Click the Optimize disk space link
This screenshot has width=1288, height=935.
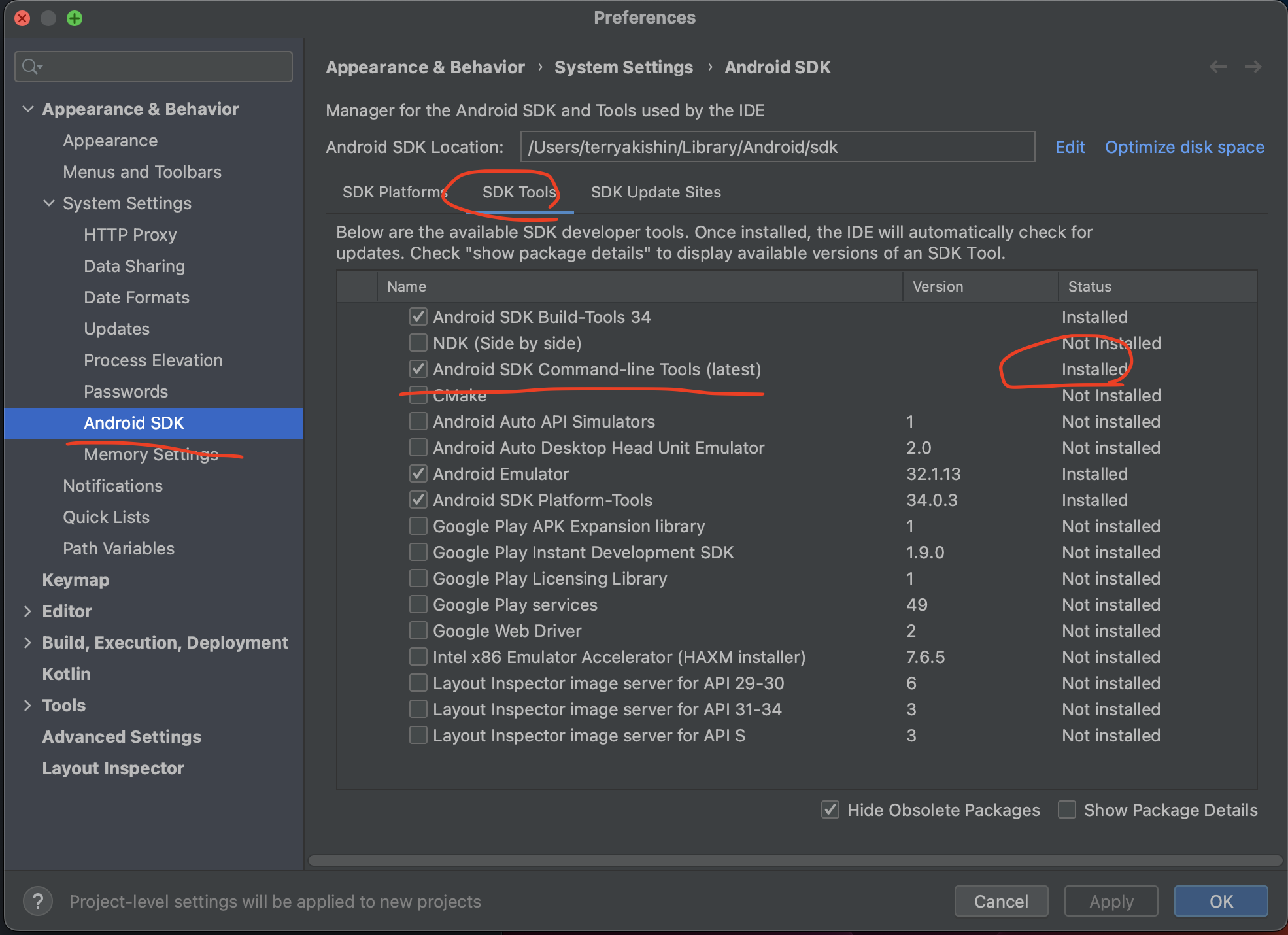(1184, 147)
